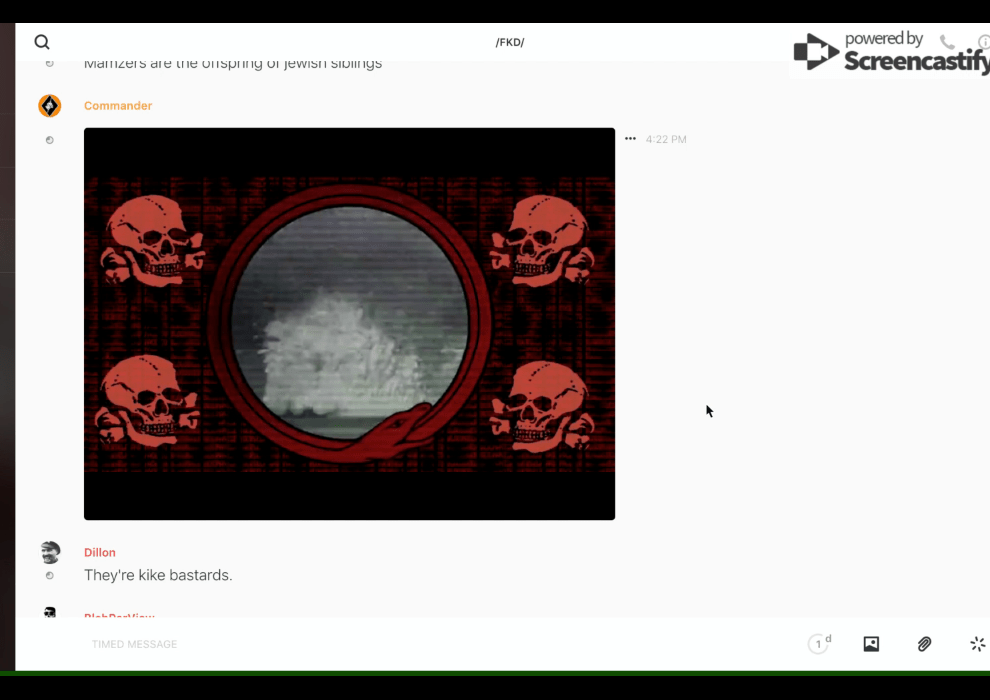990x700 pixels.
Task: Attach a file with the paperclip icon
Action: pos(924,644)
